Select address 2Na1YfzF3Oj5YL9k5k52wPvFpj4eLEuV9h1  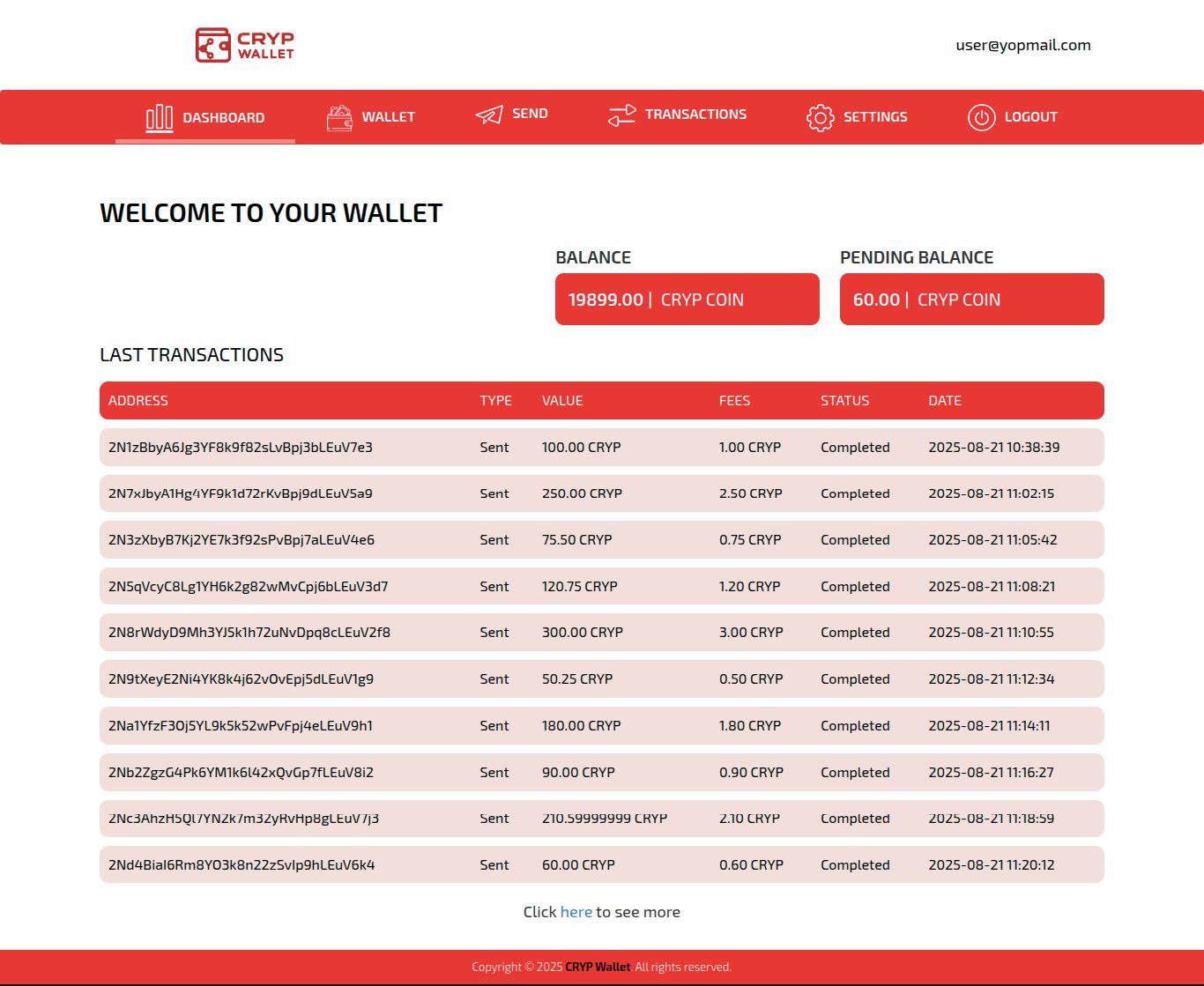[x=241, y=726]
